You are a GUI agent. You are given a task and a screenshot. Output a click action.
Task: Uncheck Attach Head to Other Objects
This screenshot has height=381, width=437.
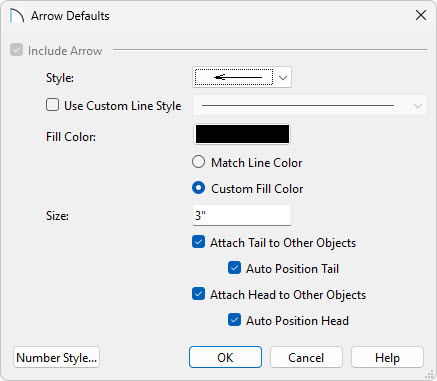(x=198, y=294)
